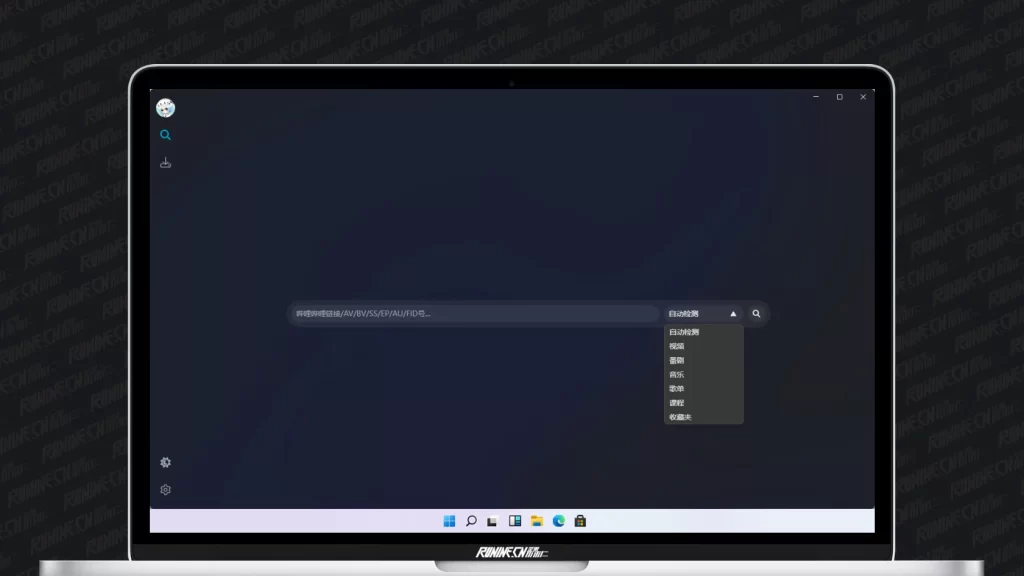Open the search page from the sidebar
The height and width of the screenshot is (576, 1024).
pos(165,135)
